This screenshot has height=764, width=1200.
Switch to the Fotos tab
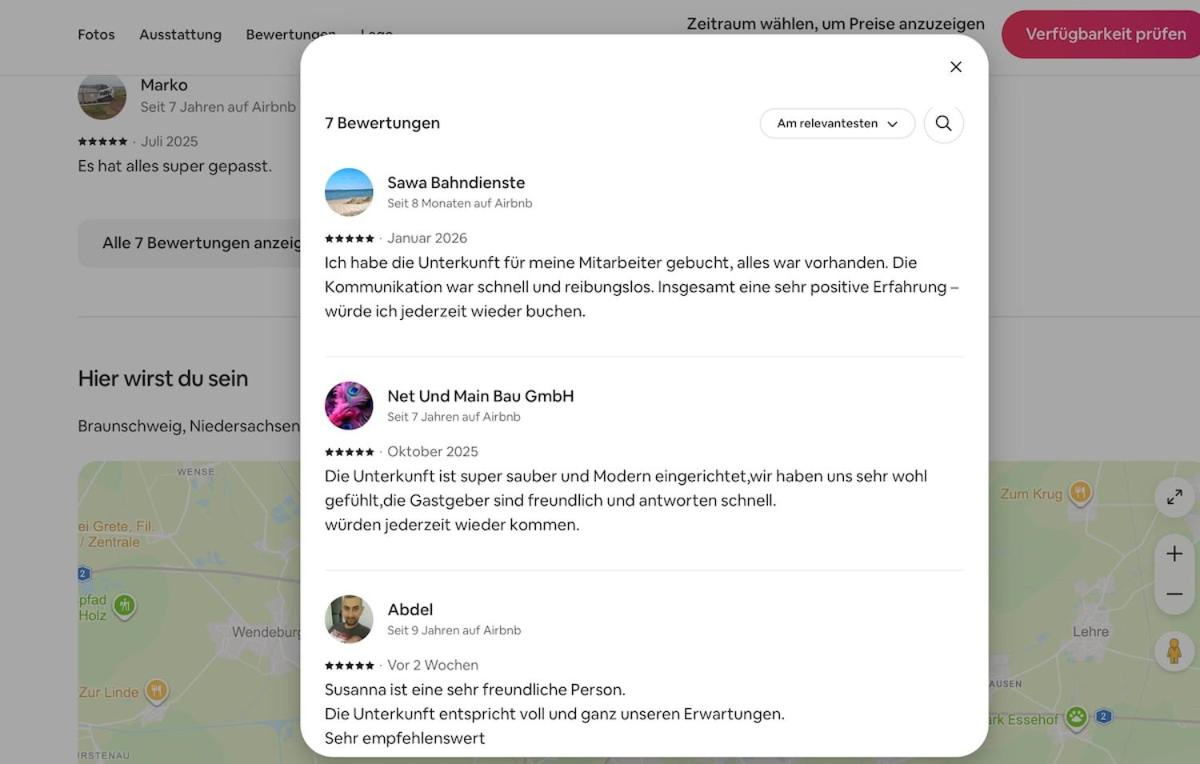(x=96, y=35)
